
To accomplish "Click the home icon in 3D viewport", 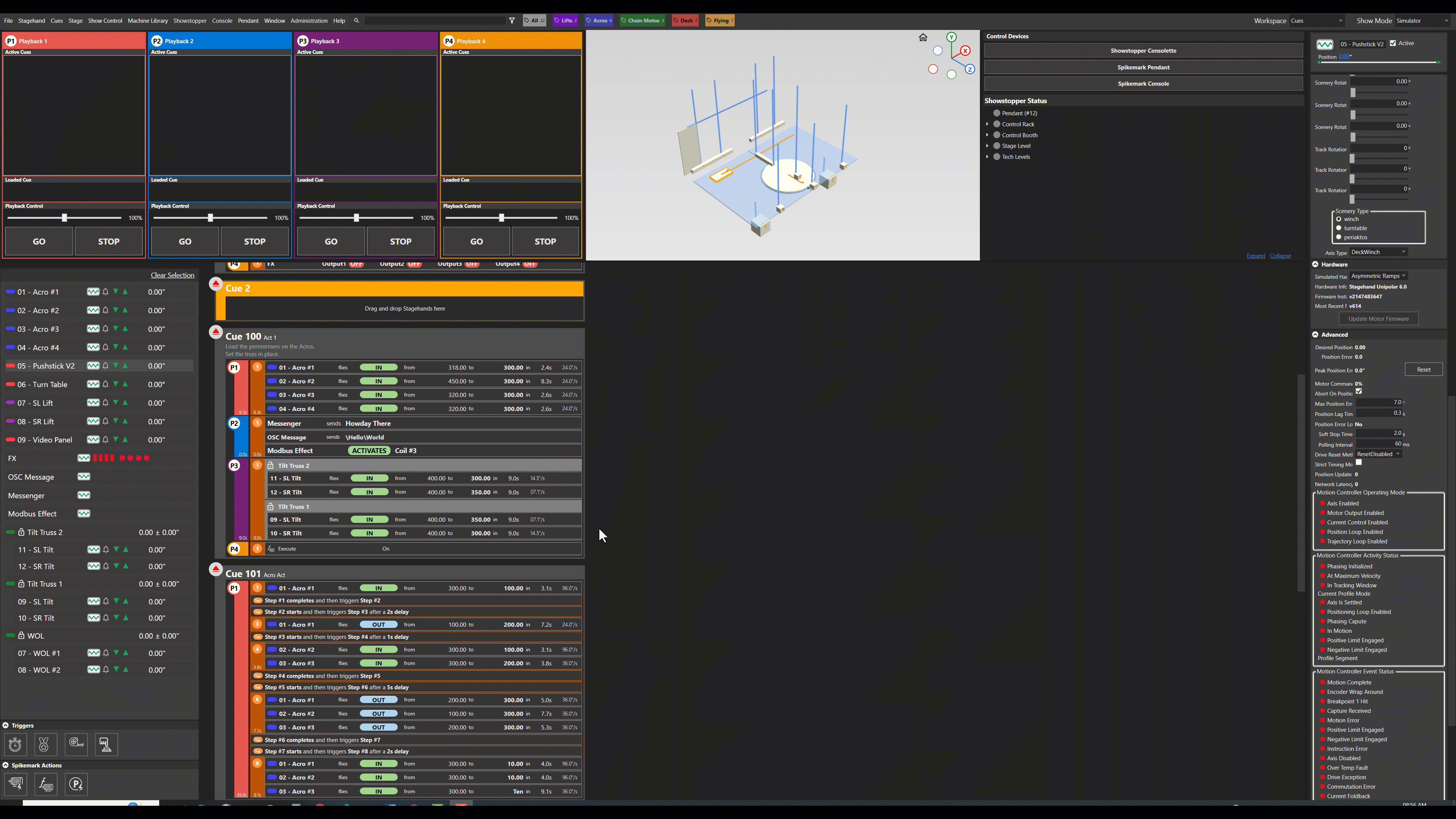I will pos(923,38).
